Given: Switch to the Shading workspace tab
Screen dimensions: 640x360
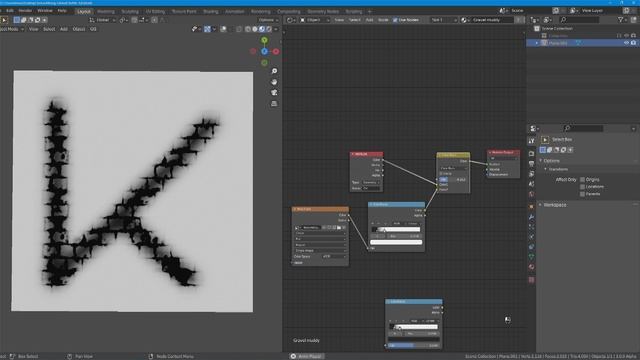Looking at the screenshot, I should coord(211,11).
